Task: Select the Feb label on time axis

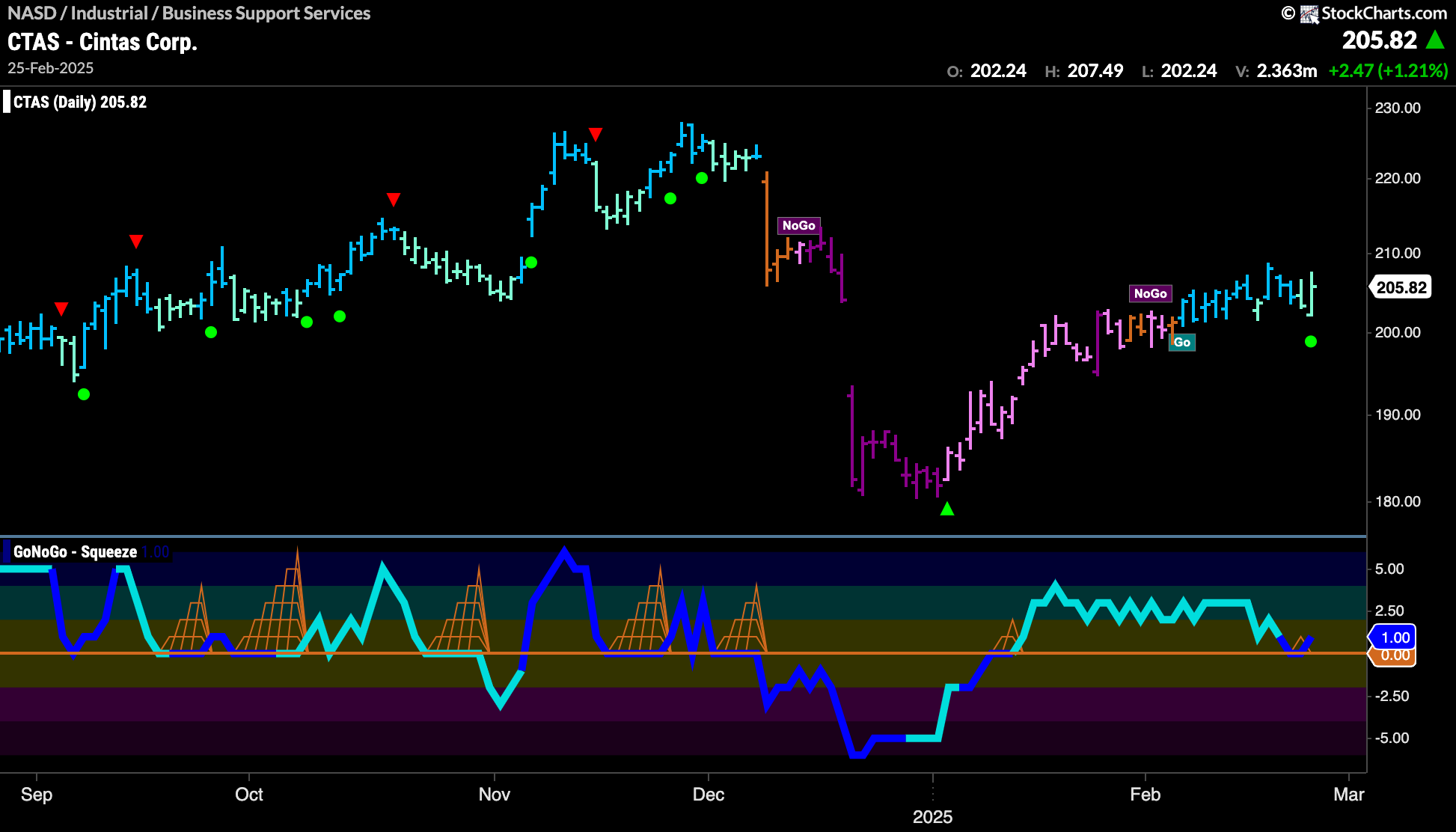Action: coord(1145,795)
